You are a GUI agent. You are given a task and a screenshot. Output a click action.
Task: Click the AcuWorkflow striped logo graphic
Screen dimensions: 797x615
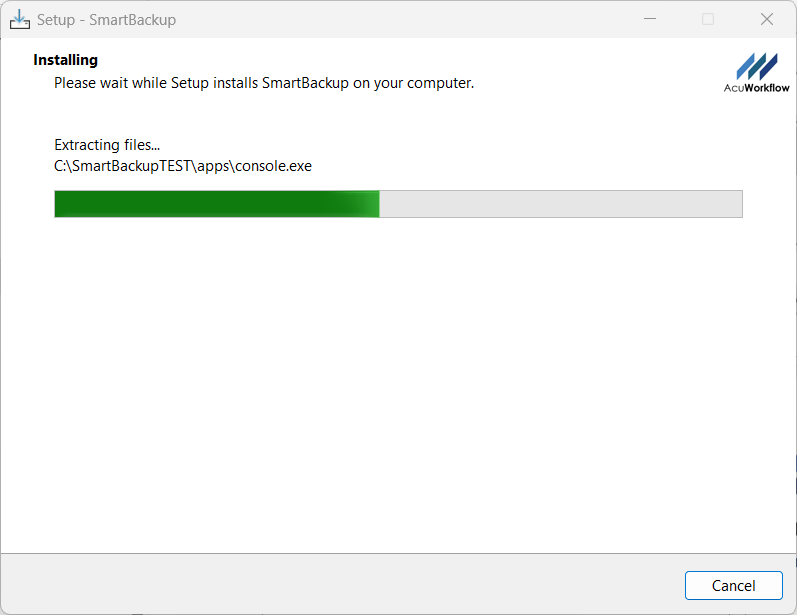click(x=756, y=66)
